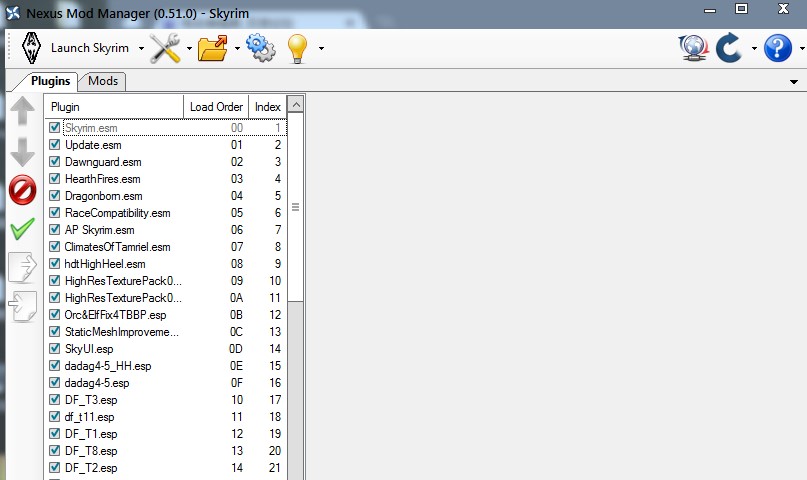This screenshot has height=480, width=807.
Task: Move the selected plugin up
Action: point(23,111)
